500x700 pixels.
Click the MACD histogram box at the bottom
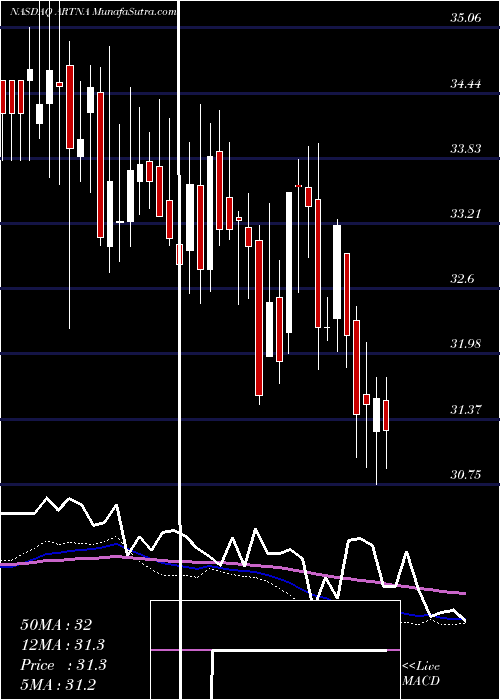tap(275, 650)
